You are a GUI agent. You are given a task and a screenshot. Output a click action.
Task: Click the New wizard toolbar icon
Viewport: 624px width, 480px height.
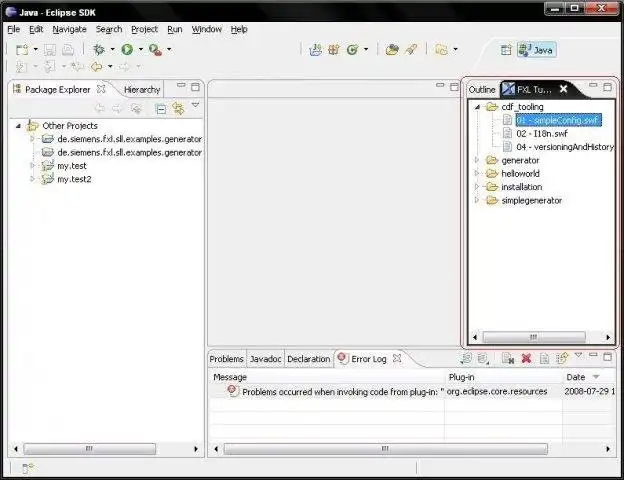(x=22, y=50)
